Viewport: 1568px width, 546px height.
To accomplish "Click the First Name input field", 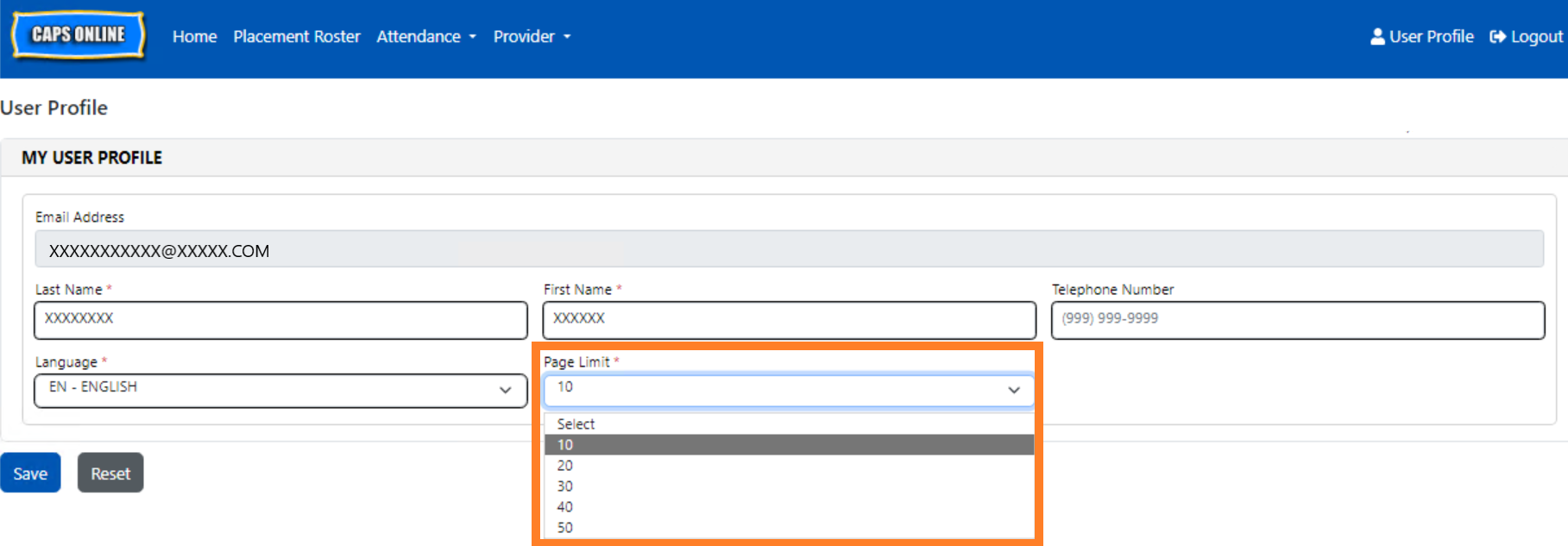I will (788, 319).
